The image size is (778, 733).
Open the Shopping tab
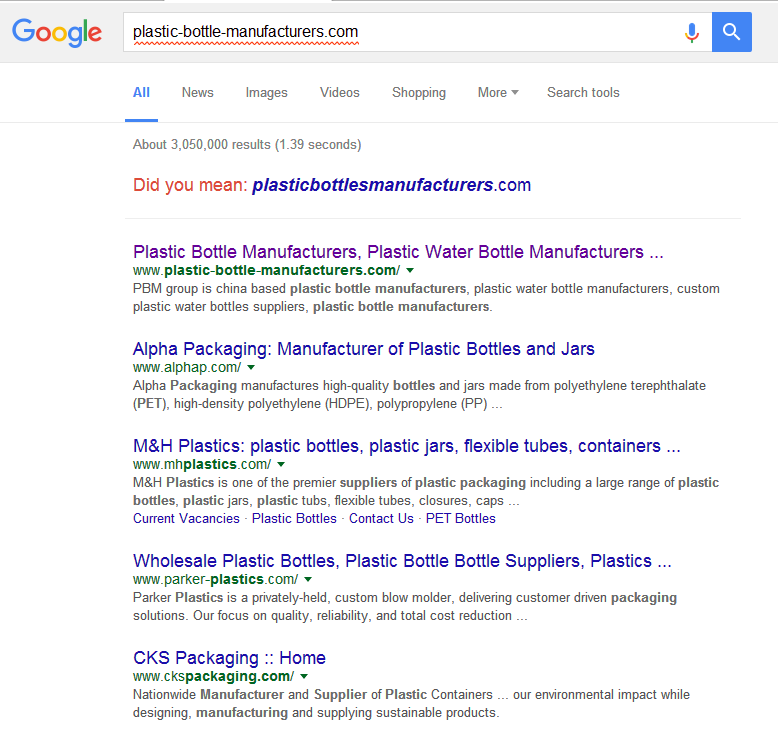419,93
